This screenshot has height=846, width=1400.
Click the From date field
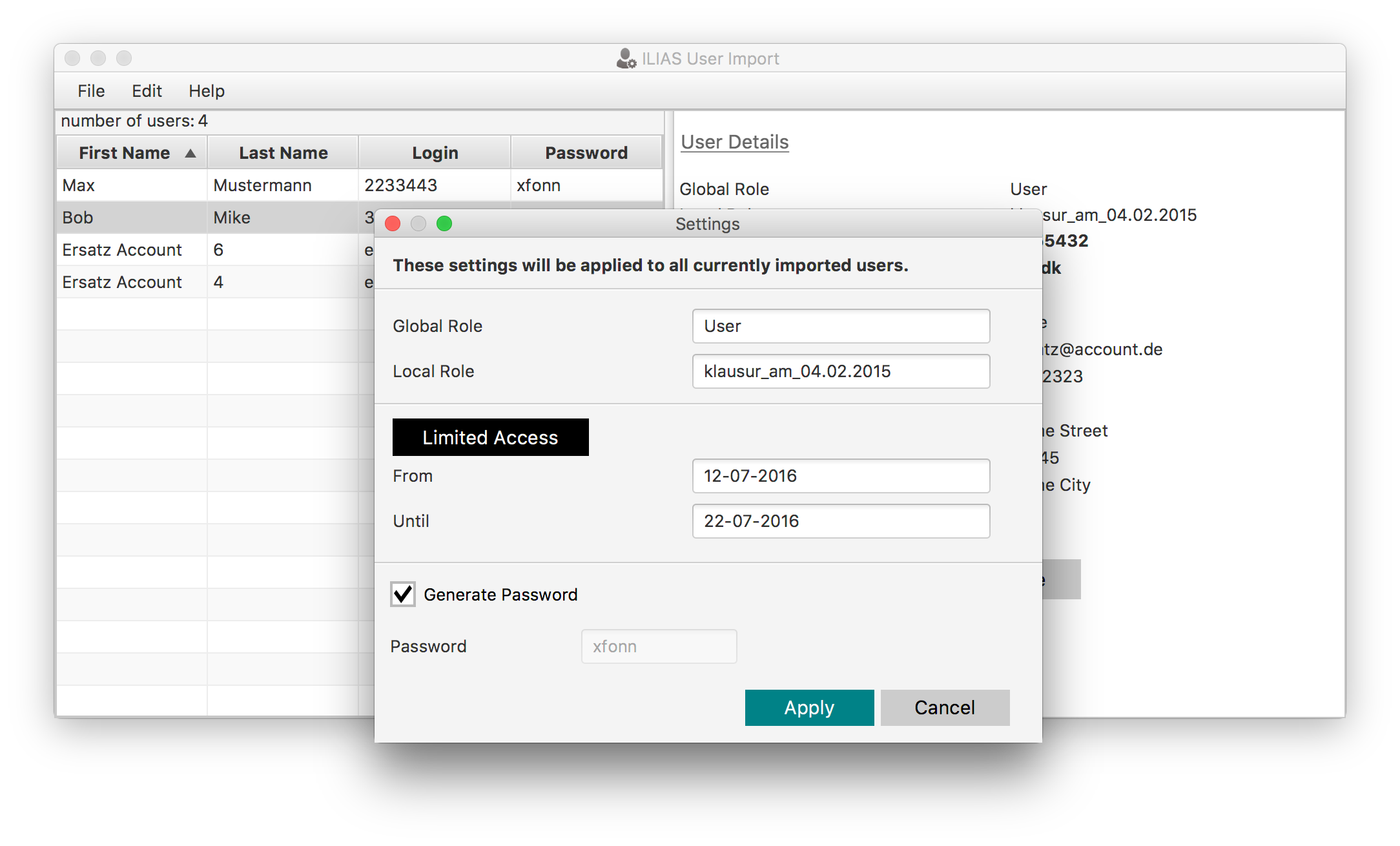tap(841, 476)
